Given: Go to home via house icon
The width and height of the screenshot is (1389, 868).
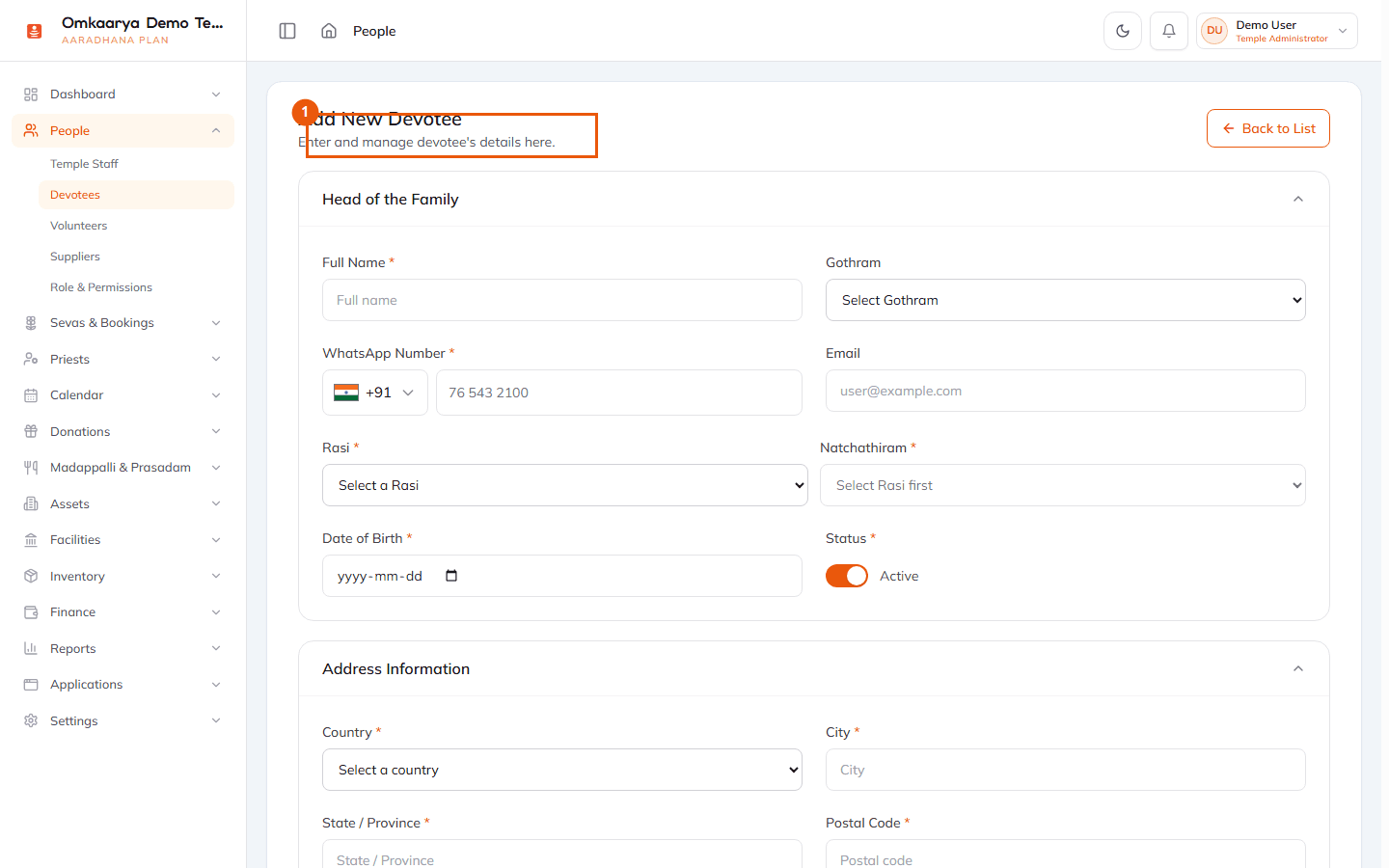Looking at the screenshot, I should [x=329, y=31].
